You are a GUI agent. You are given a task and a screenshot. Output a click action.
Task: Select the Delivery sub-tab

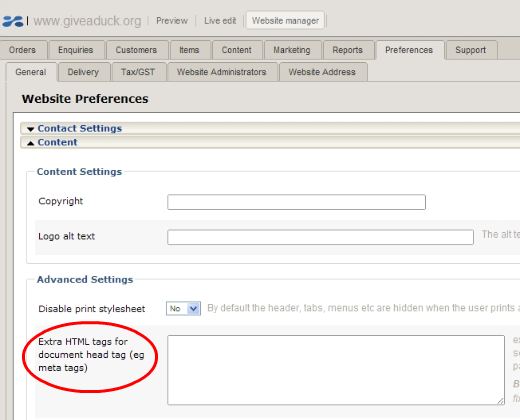click(x=83, y=72)
